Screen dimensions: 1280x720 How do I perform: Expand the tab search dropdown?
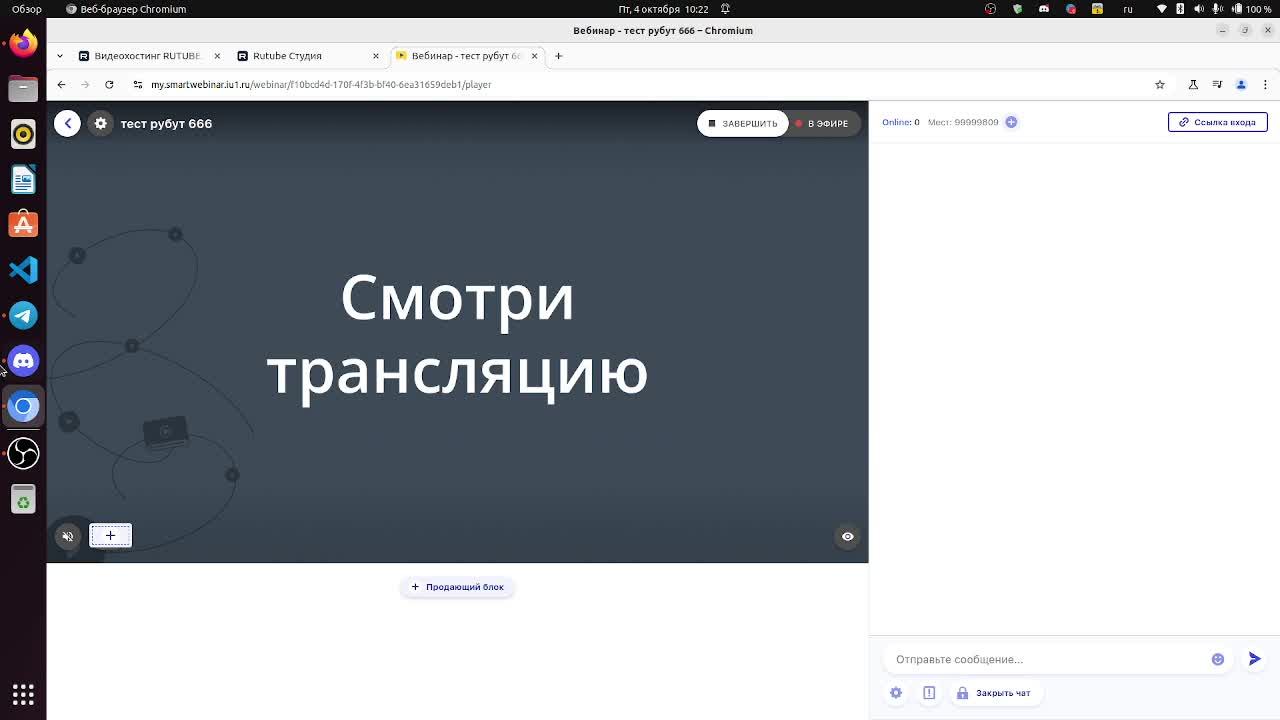(60, 56)
